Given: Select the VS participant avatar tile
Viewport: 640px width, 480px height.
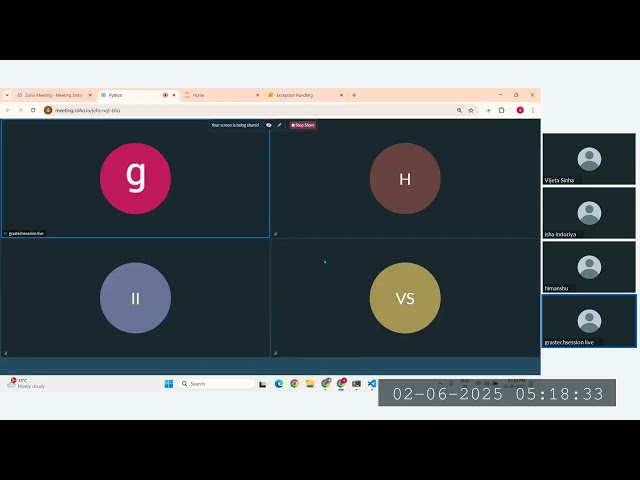Looking at the screenshot, I should [405, 298].
